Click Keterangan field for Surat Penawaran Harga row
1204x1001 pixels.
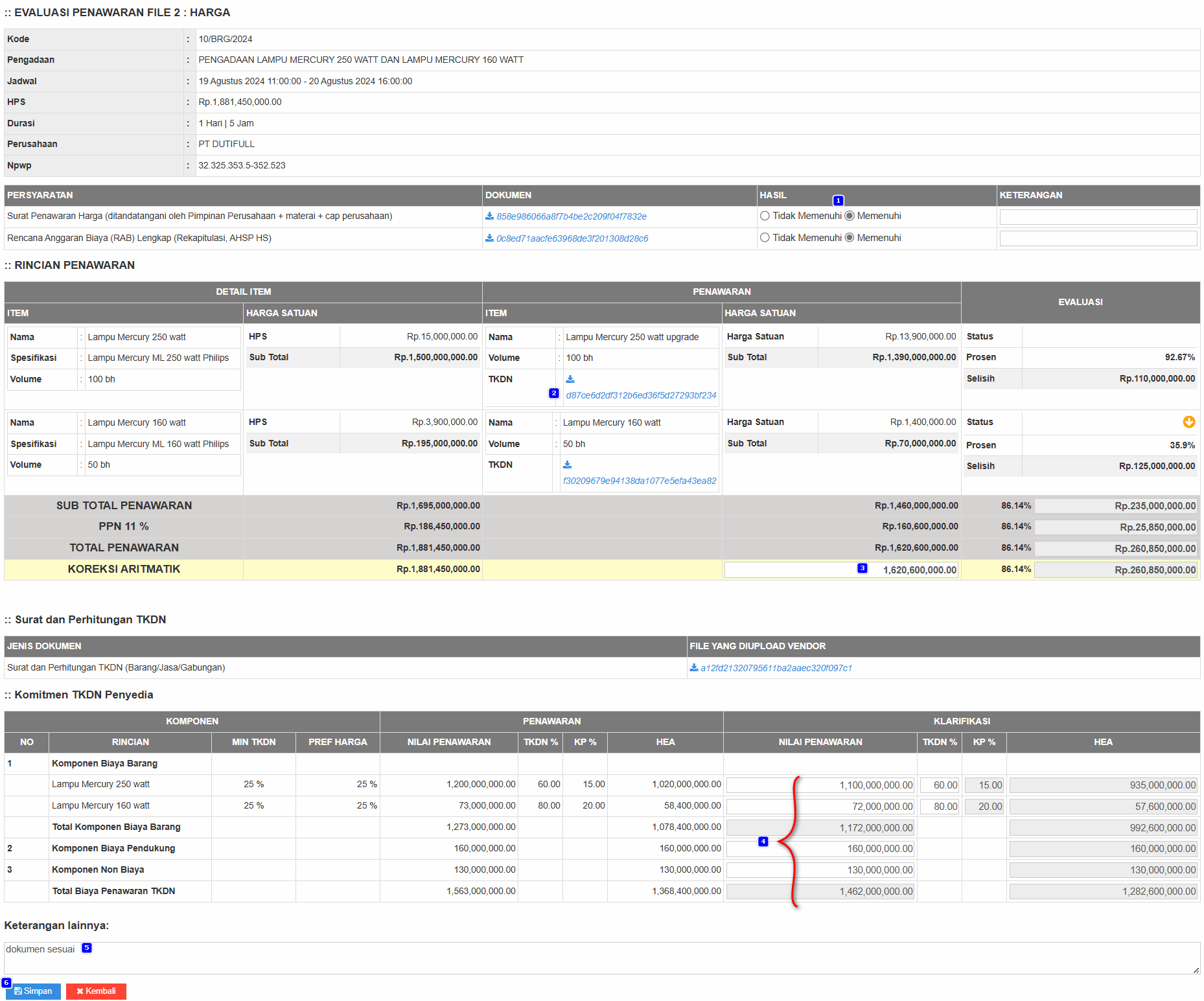pyautogui.click(x=1098, y=217)
